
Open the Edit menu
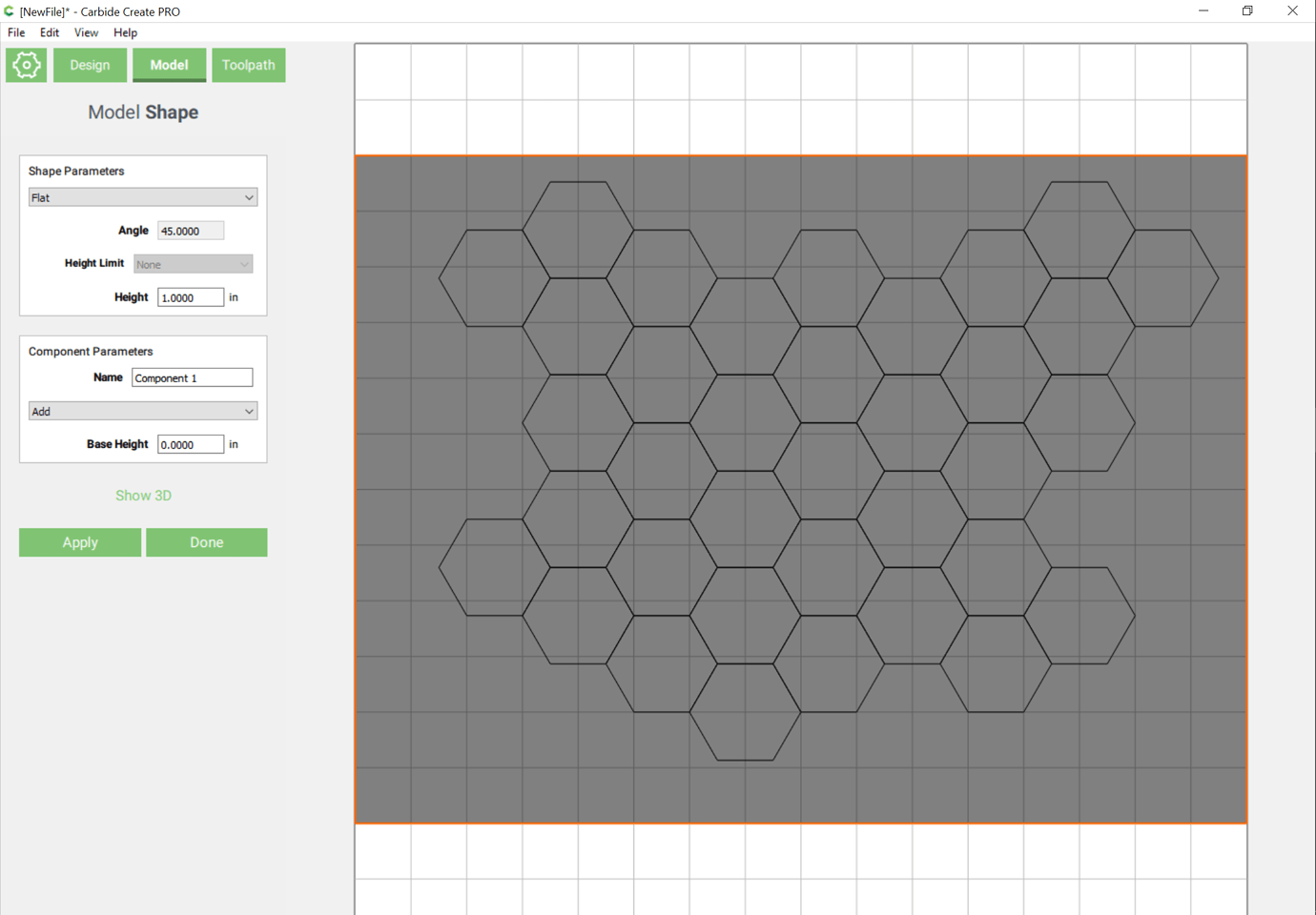(x=49, y=31)
